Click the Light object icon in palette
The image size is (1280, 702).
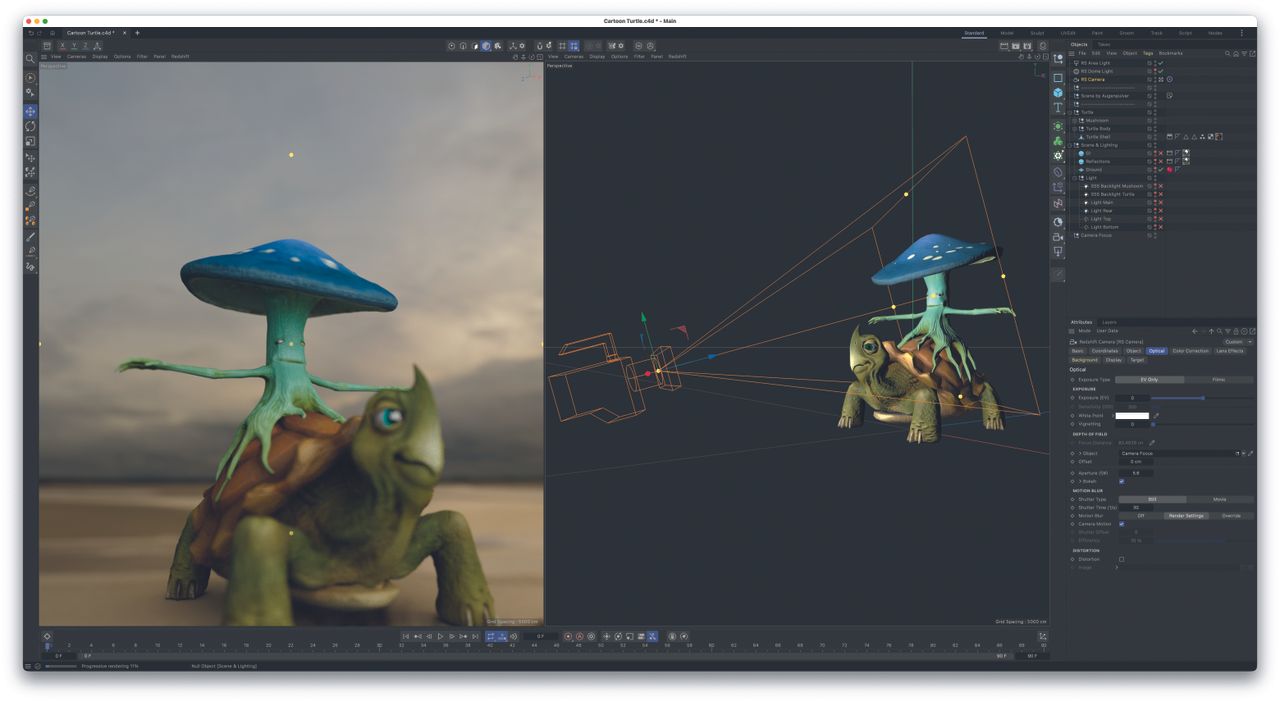[1058, 253]
